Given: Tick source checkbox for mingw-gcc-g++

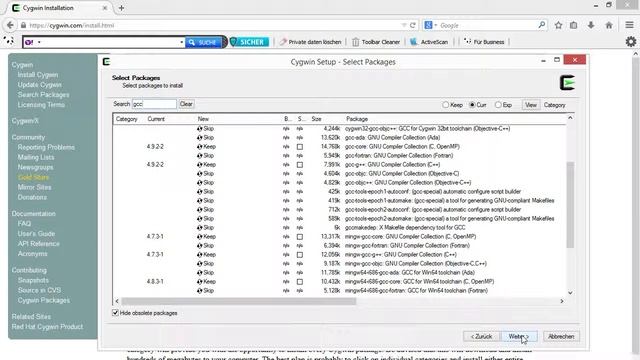Looking at the screenshot, I should click(300, 254).
